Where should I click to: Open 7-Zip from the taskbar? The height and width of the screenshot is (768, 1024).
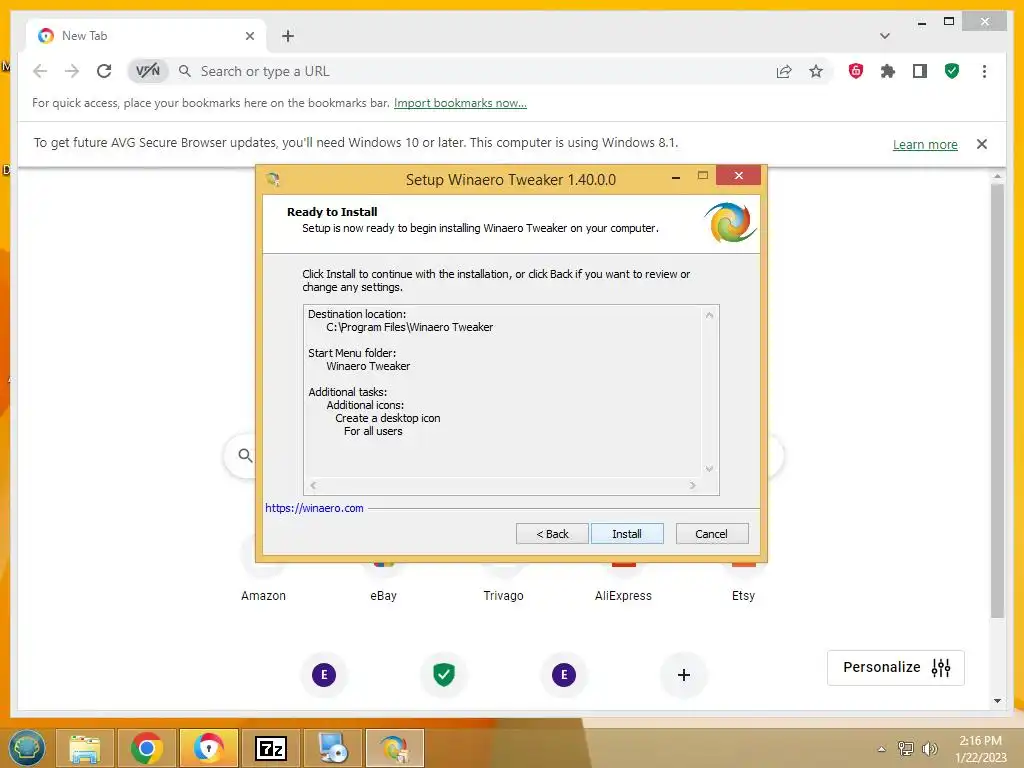click(270, 748)
